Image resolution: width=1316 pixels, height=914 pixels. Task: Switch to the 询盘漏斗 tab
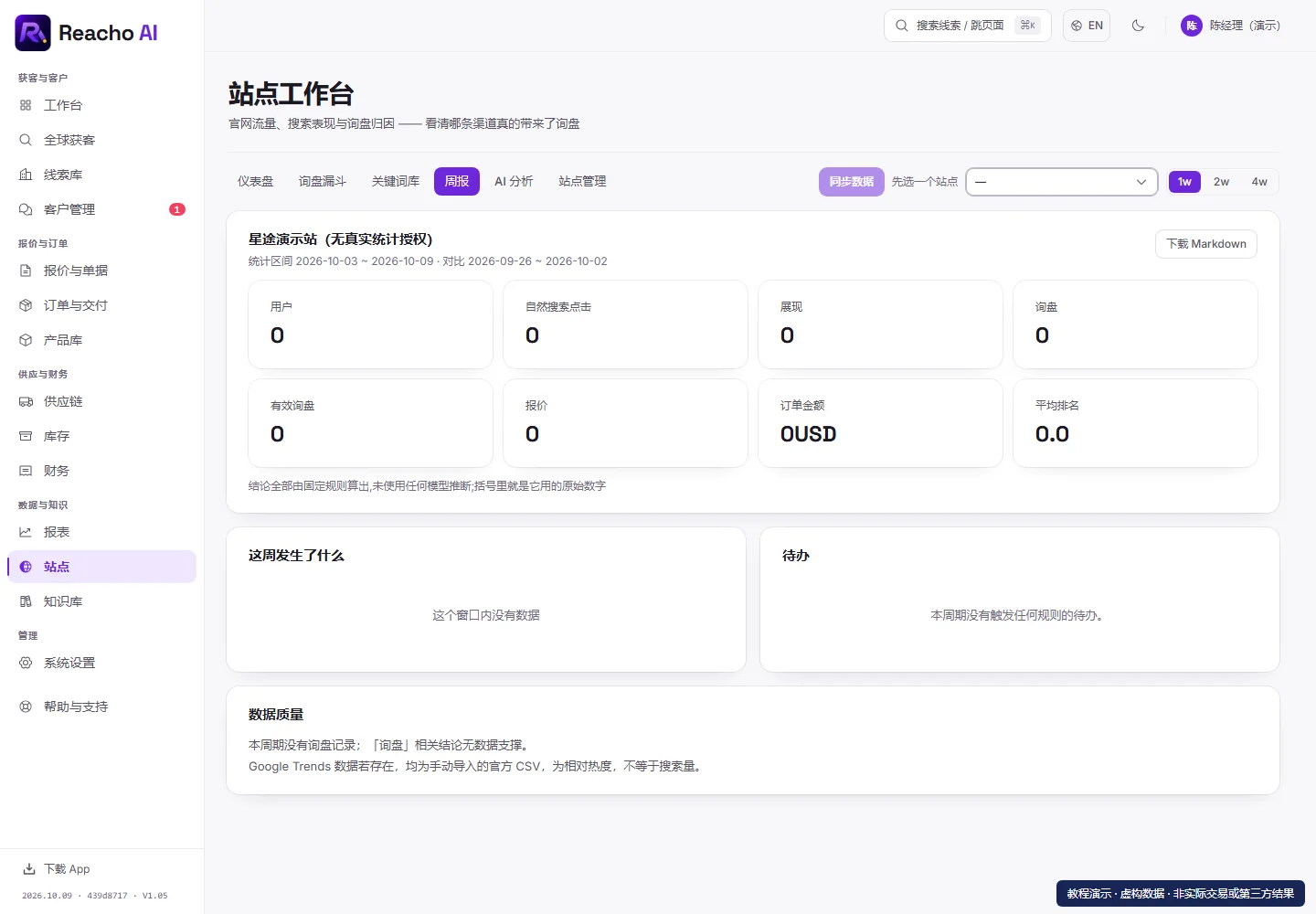pos(323,182)
